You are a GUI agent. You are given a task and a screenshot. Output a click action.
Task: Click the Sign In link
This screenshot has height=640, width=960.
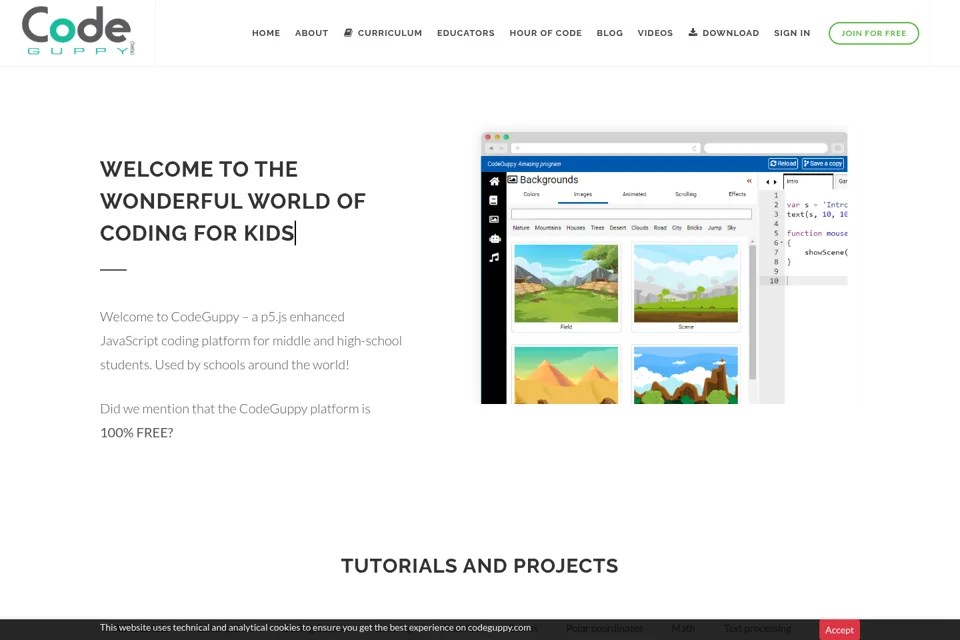coord(792,33)
